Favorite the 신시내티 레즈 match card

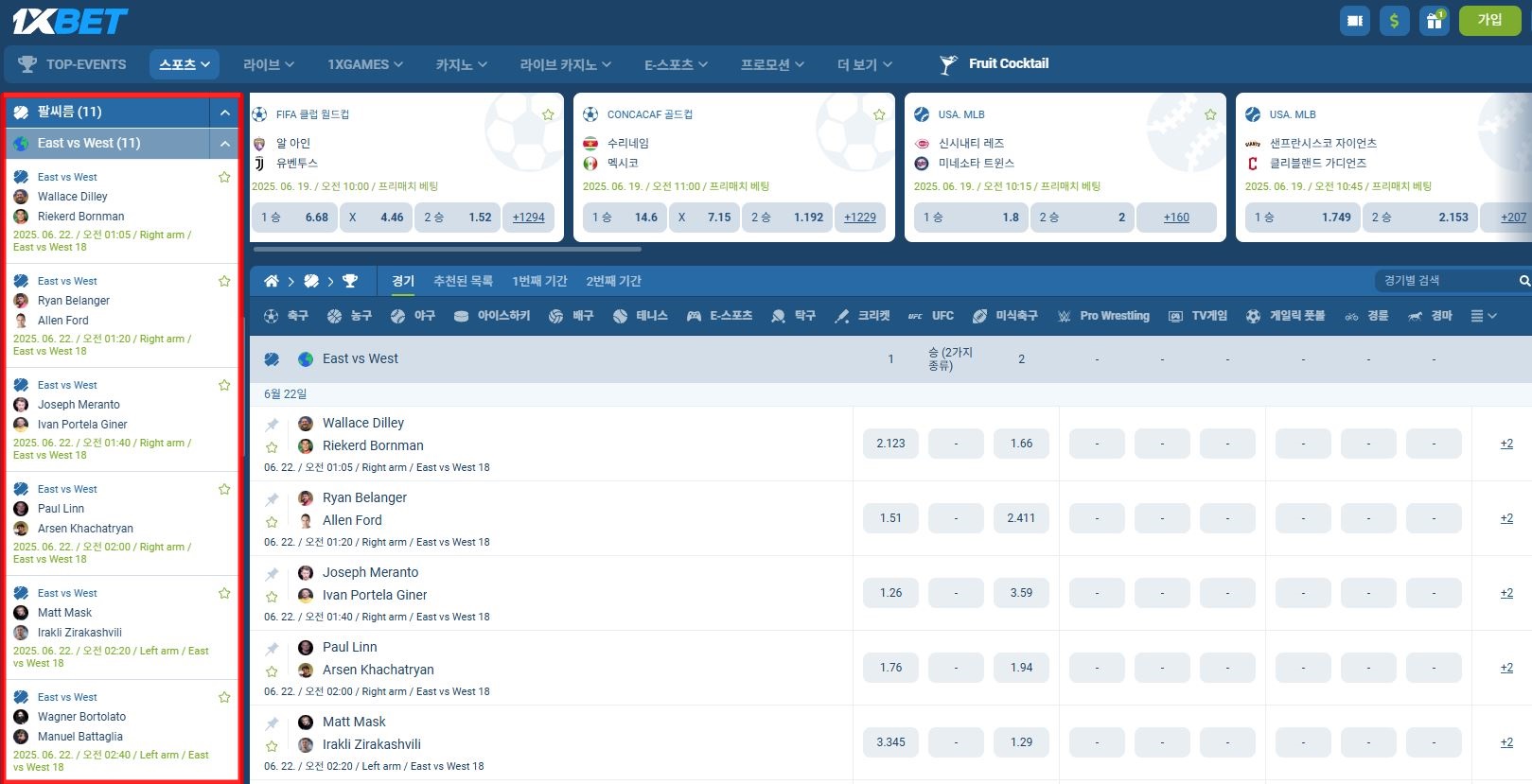point(1210,114)
